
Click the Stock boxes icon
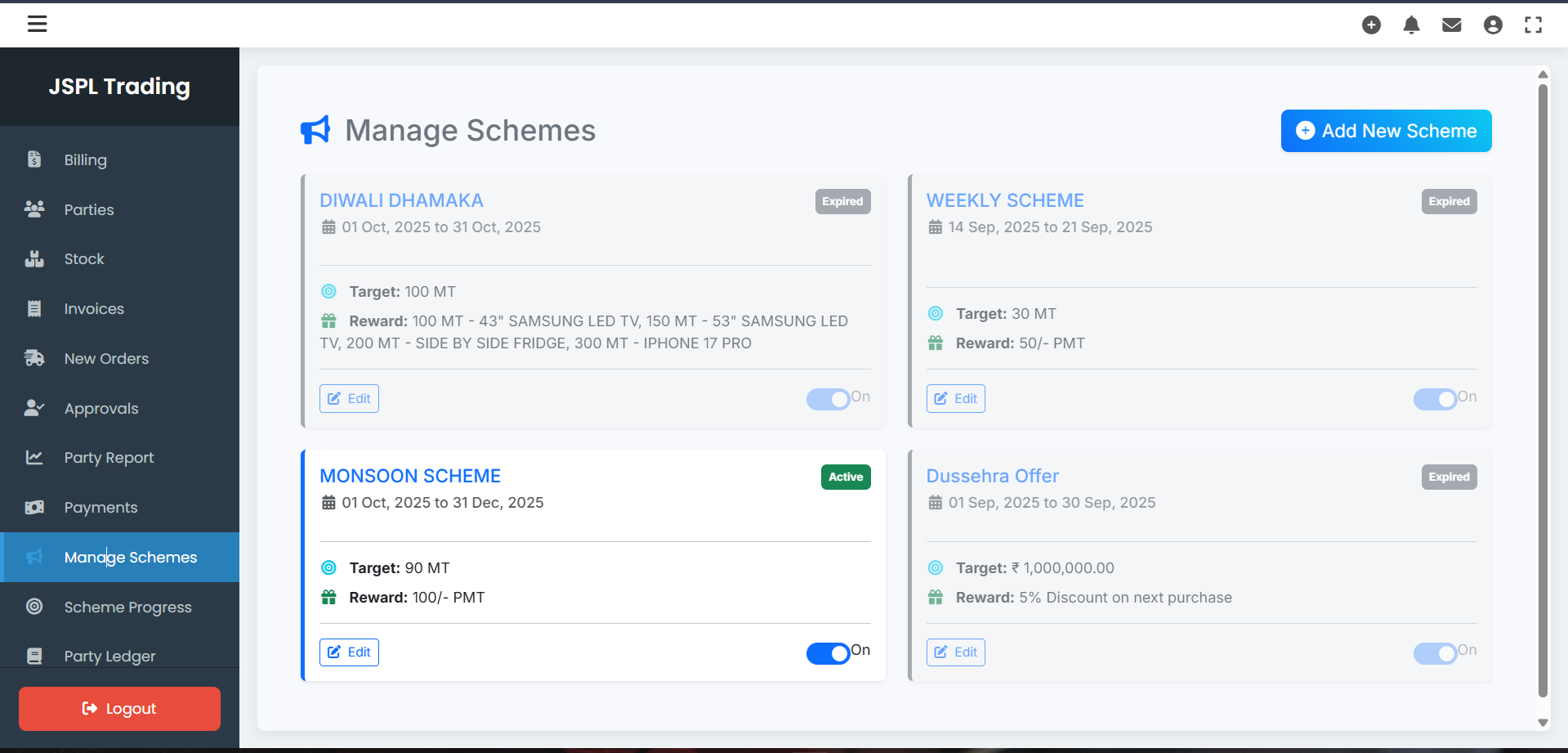pos(34,259)
